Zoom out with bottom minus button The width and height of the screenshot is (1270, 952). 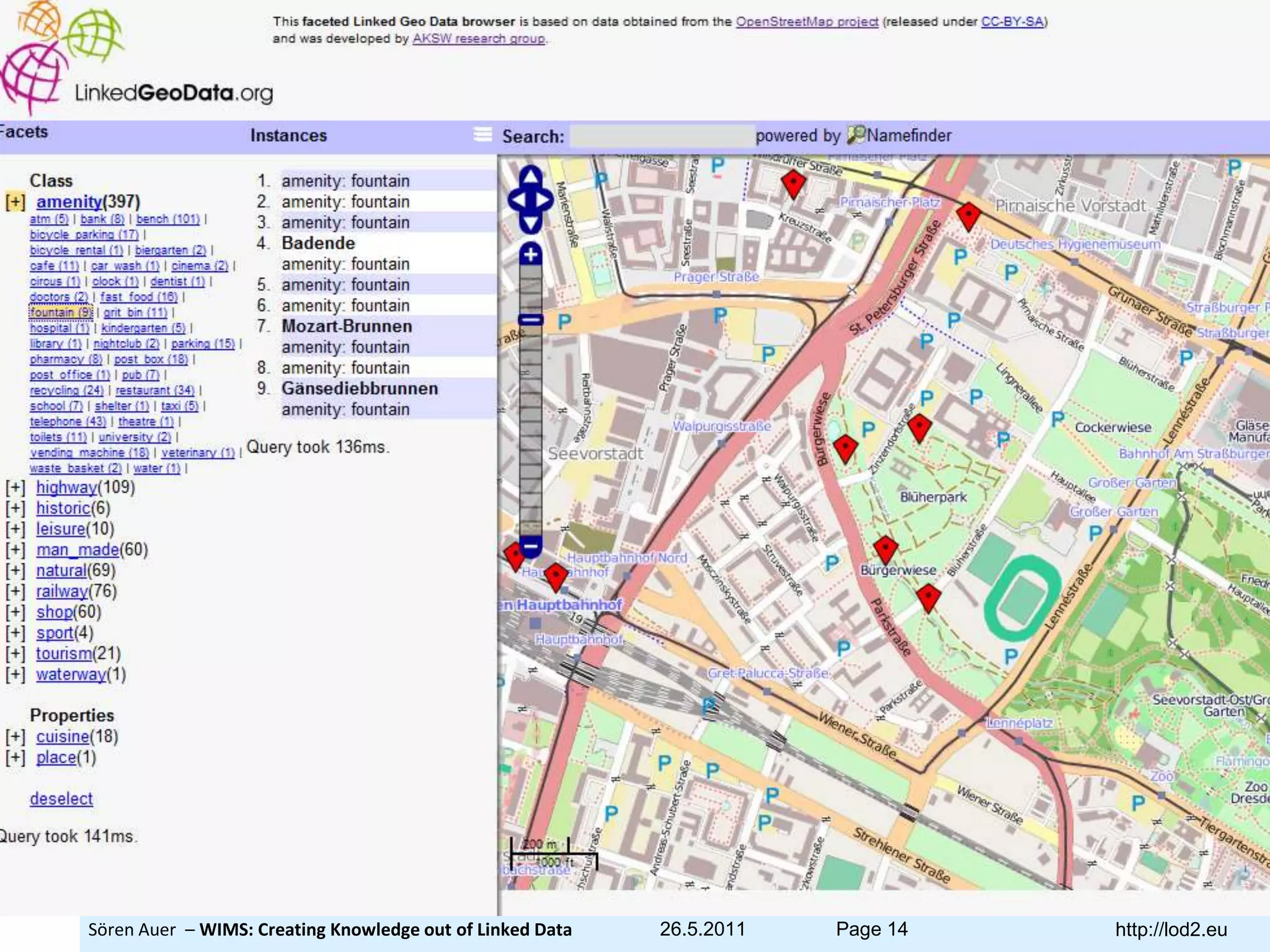[x=531, y=547]
